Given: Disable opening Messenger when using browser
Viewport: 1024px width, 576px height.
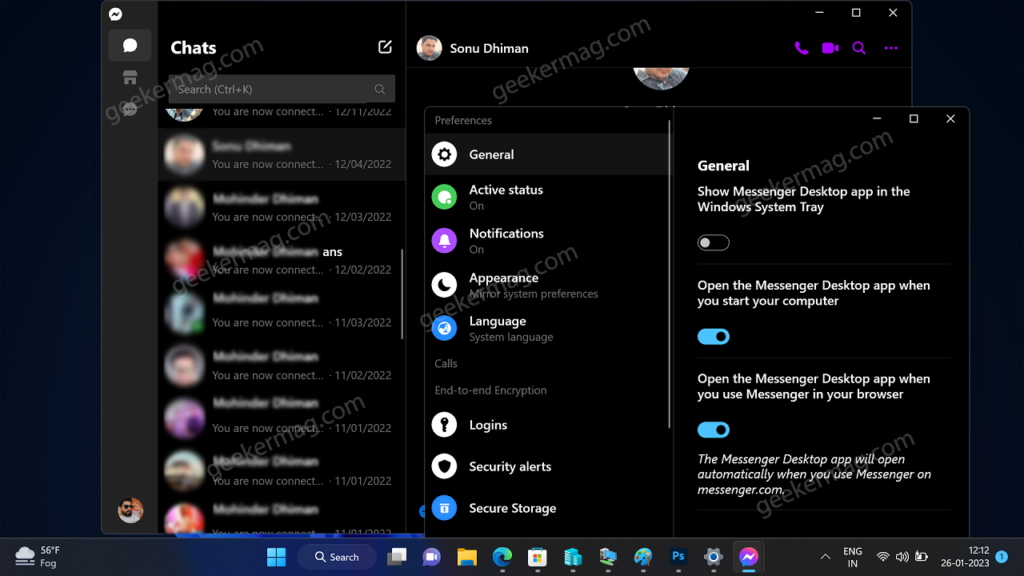Looking at the screenshot, I should [713, 430].
